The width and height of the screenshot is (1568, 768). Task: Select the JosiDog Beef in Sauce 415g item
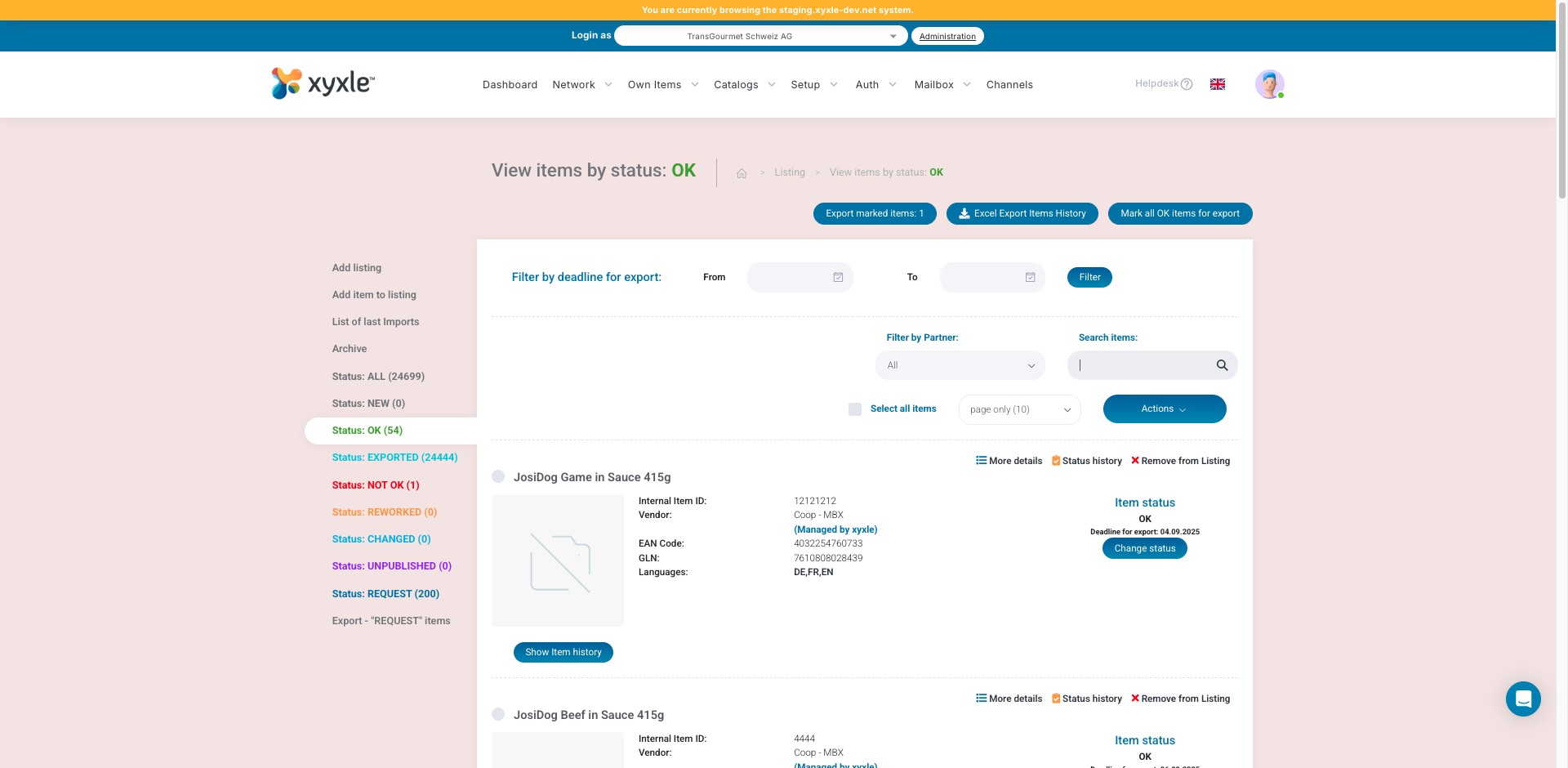498,714
